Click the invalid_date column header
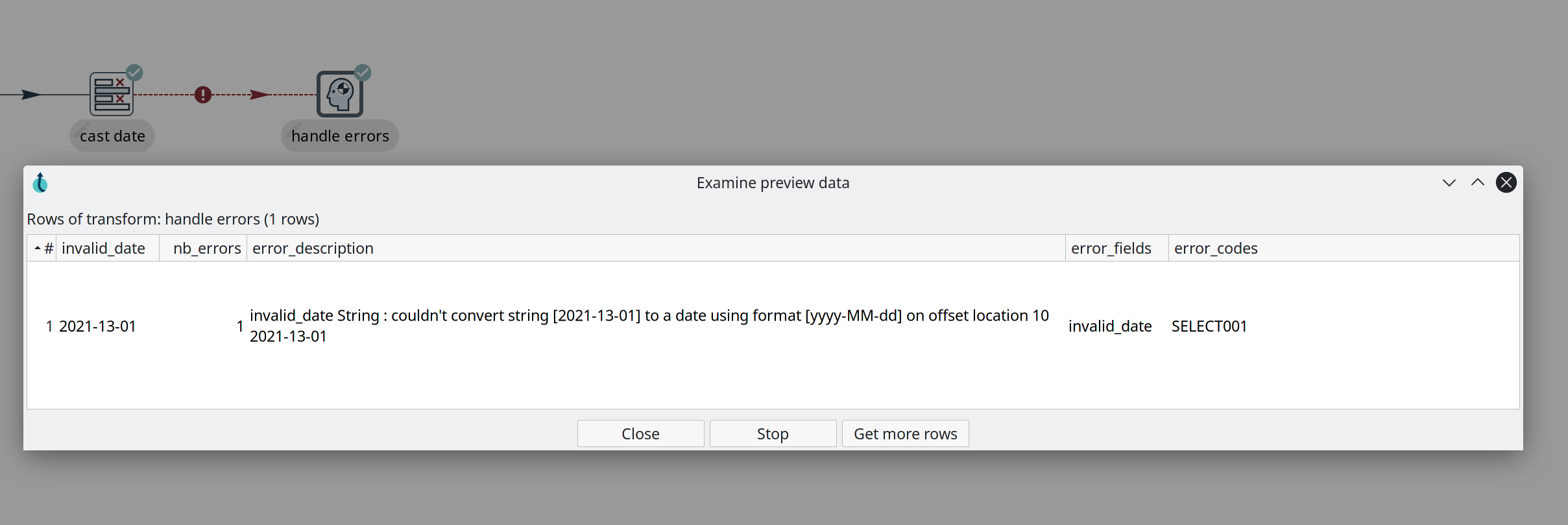The height and width of the screenshot is (525, 1568). click(104, 249)
